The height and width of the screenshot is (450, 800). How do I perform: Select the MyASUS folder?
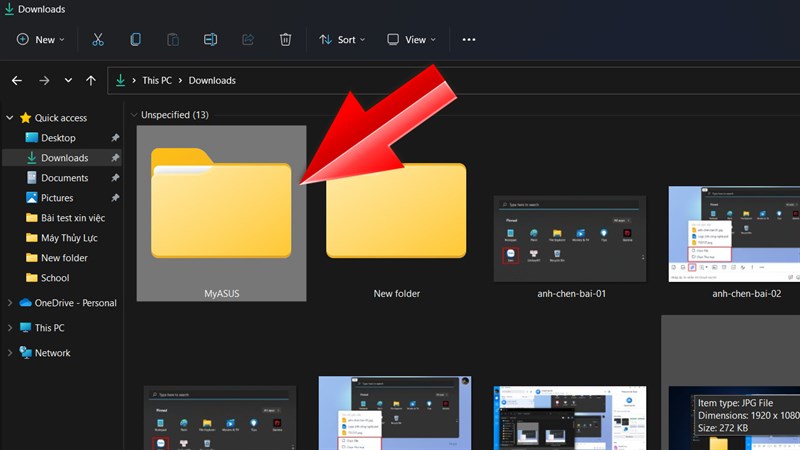point(221,213)
